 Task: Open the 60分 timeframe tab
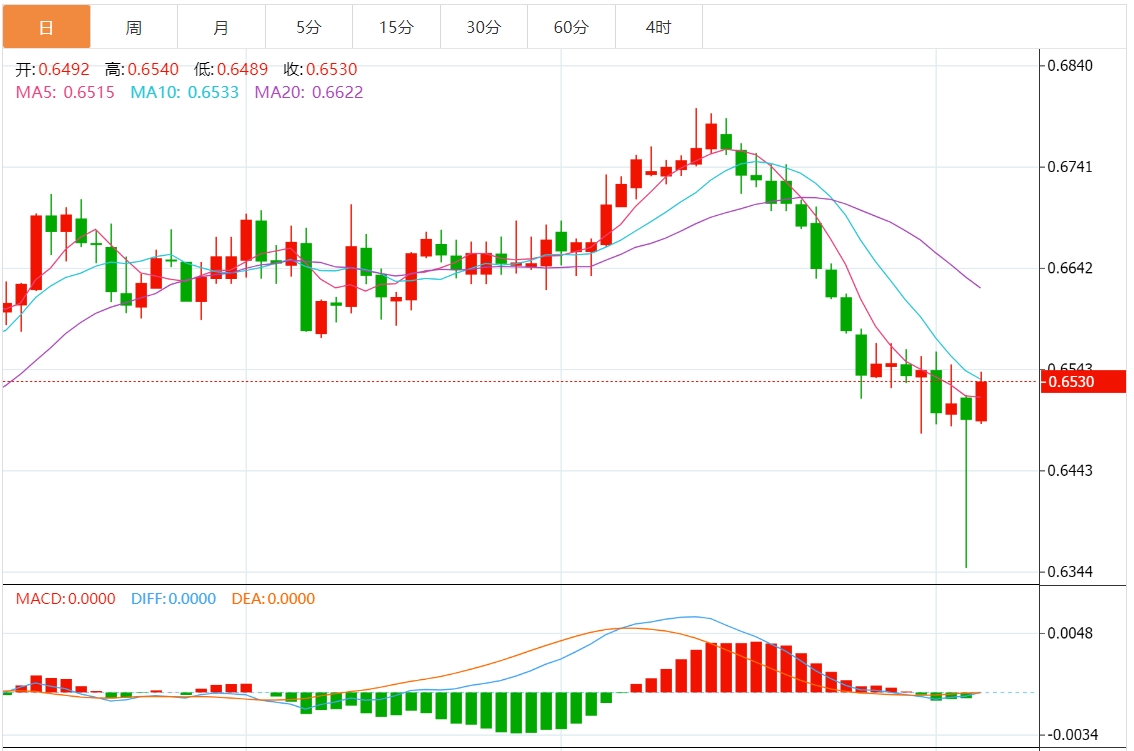571,27
